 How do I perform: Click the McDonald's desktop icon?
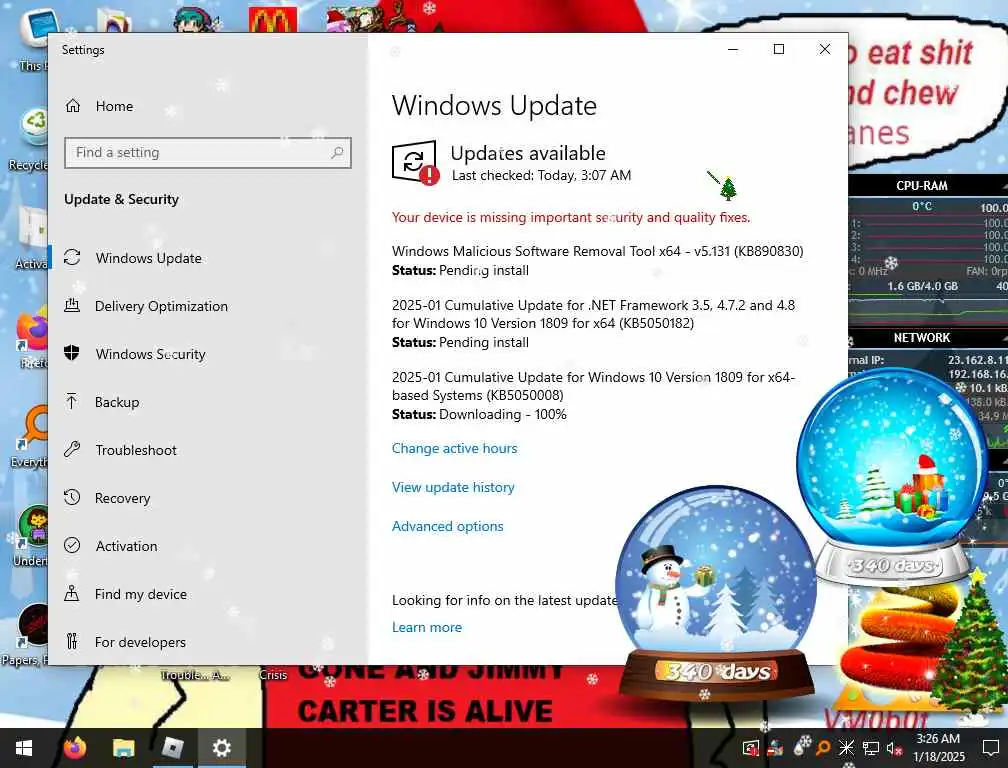(273, 19)
